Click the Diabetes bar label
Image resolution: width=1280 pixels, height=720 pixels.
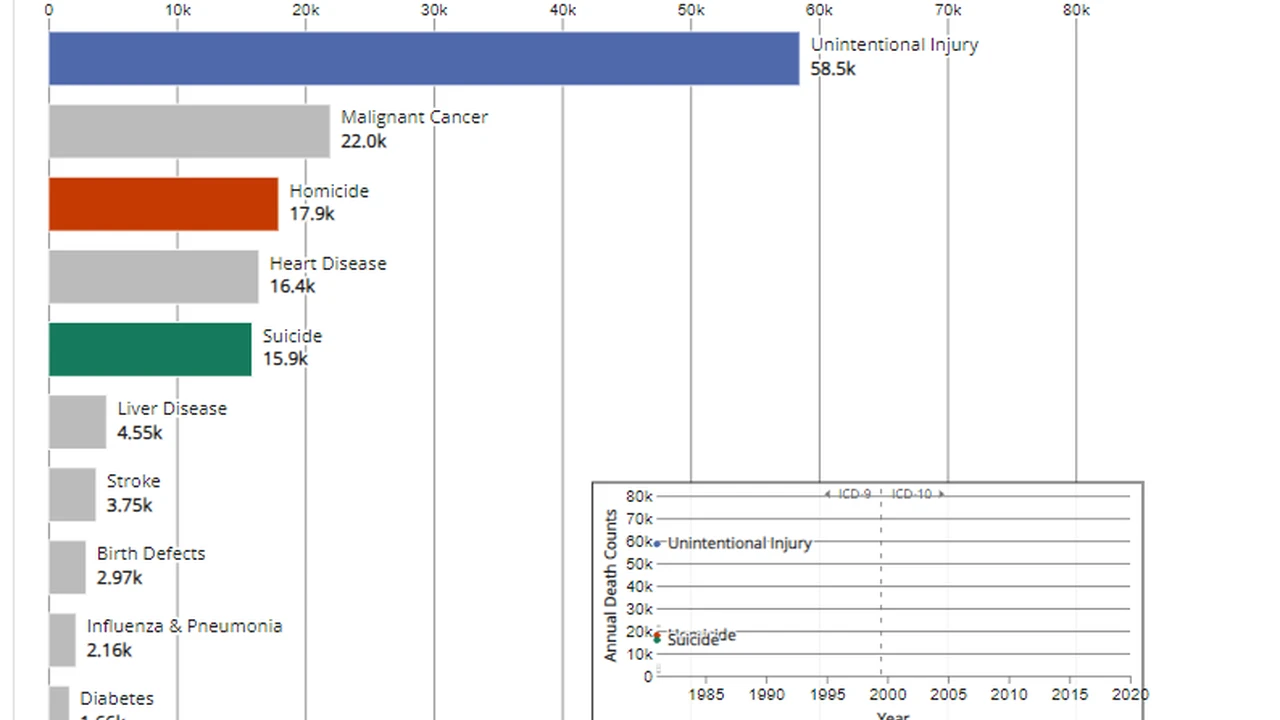tap(117, 698)
